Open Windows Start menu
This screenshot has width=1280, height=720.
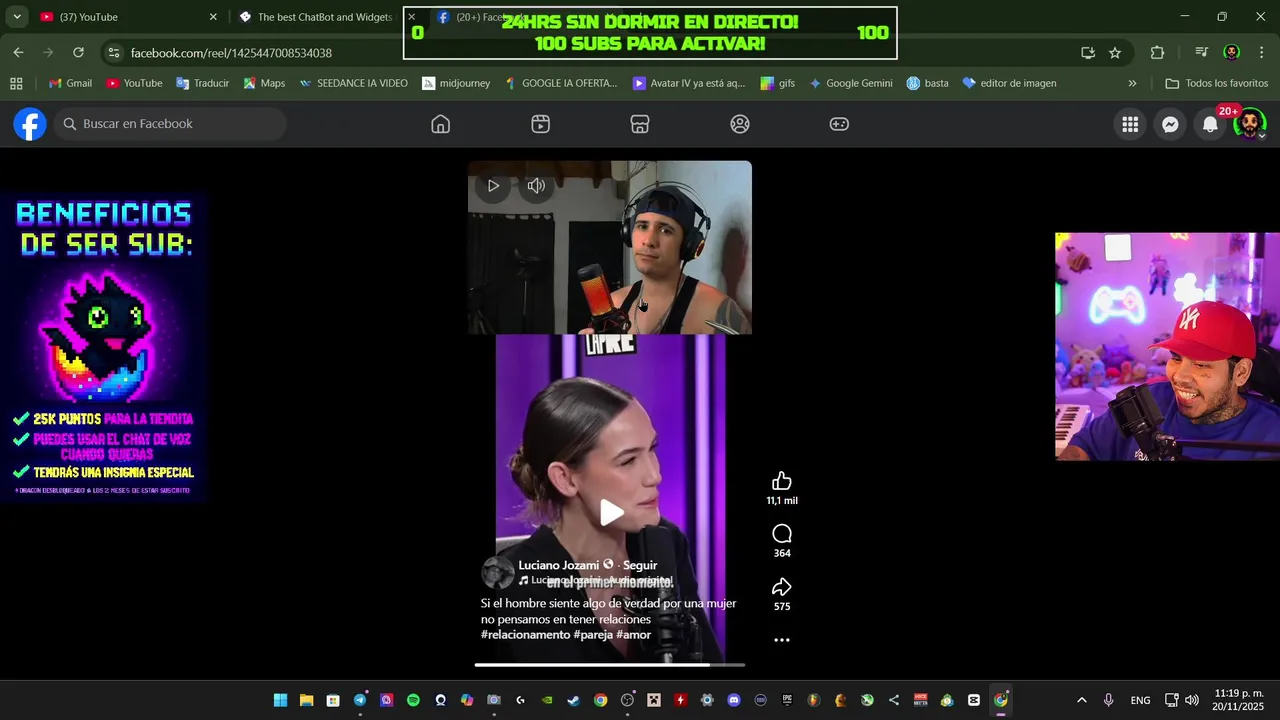(280, 700)
